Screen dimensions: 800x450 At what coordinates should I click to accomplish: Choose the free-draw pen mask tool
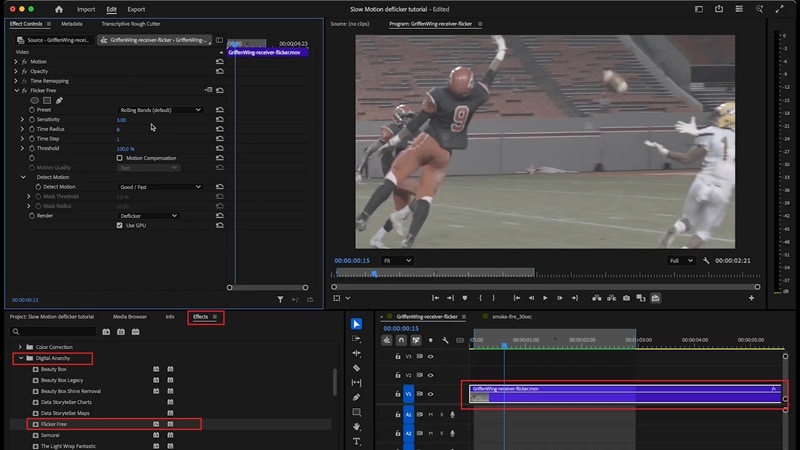click(x=59, y=100)
